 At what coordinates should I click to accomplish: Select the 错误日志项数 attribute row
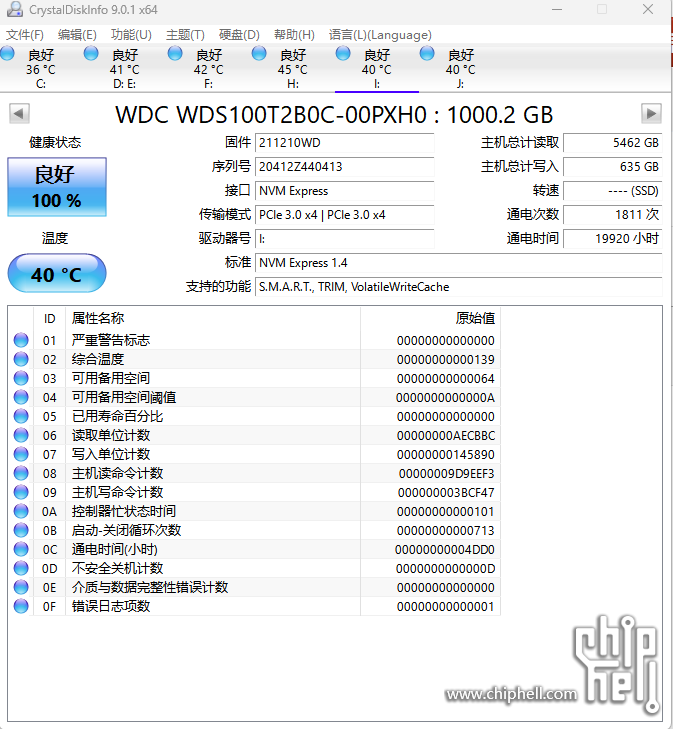coord(254,606)
